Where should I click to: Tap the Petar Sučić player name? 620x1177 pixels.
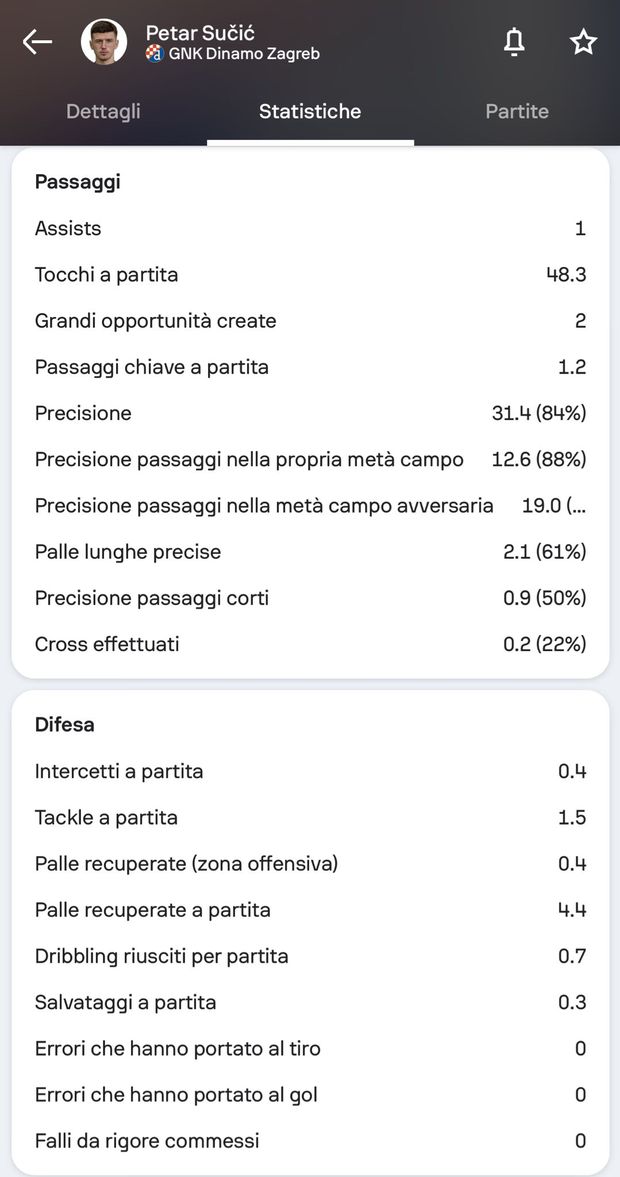[200, 33]
